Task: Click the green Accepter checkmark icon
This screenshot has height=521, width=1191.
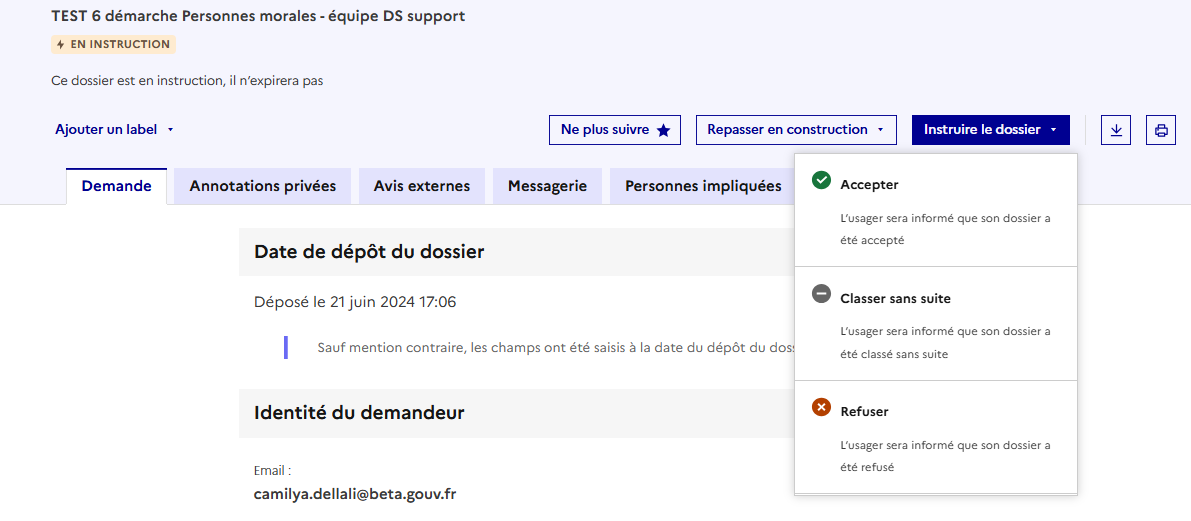Action: click(x=821, y=181)
